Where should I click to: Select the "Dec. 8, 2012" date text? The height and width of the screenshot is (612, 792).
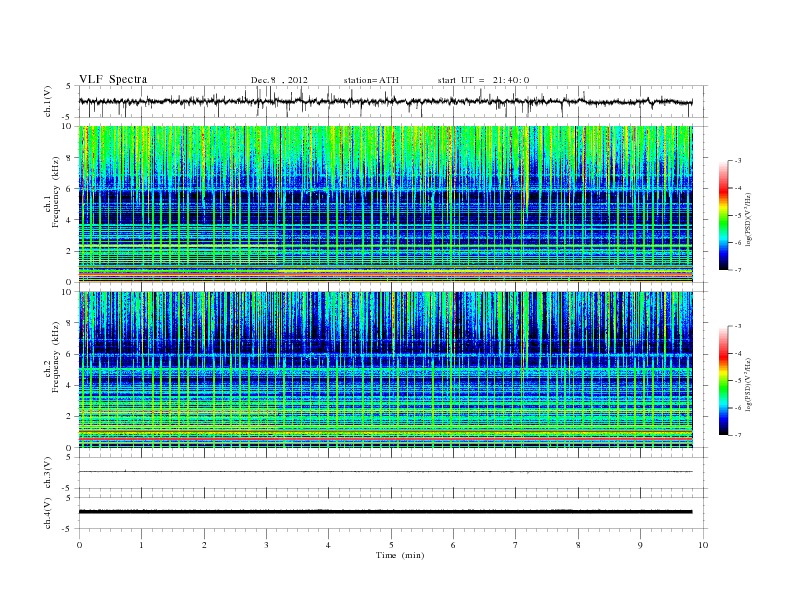[x=279, y=80]
